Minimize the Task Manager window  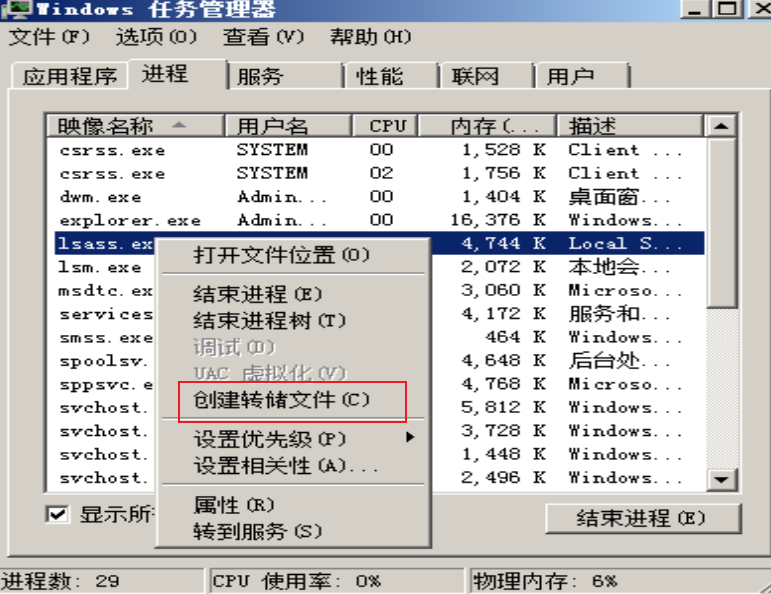tap(695, 9)
